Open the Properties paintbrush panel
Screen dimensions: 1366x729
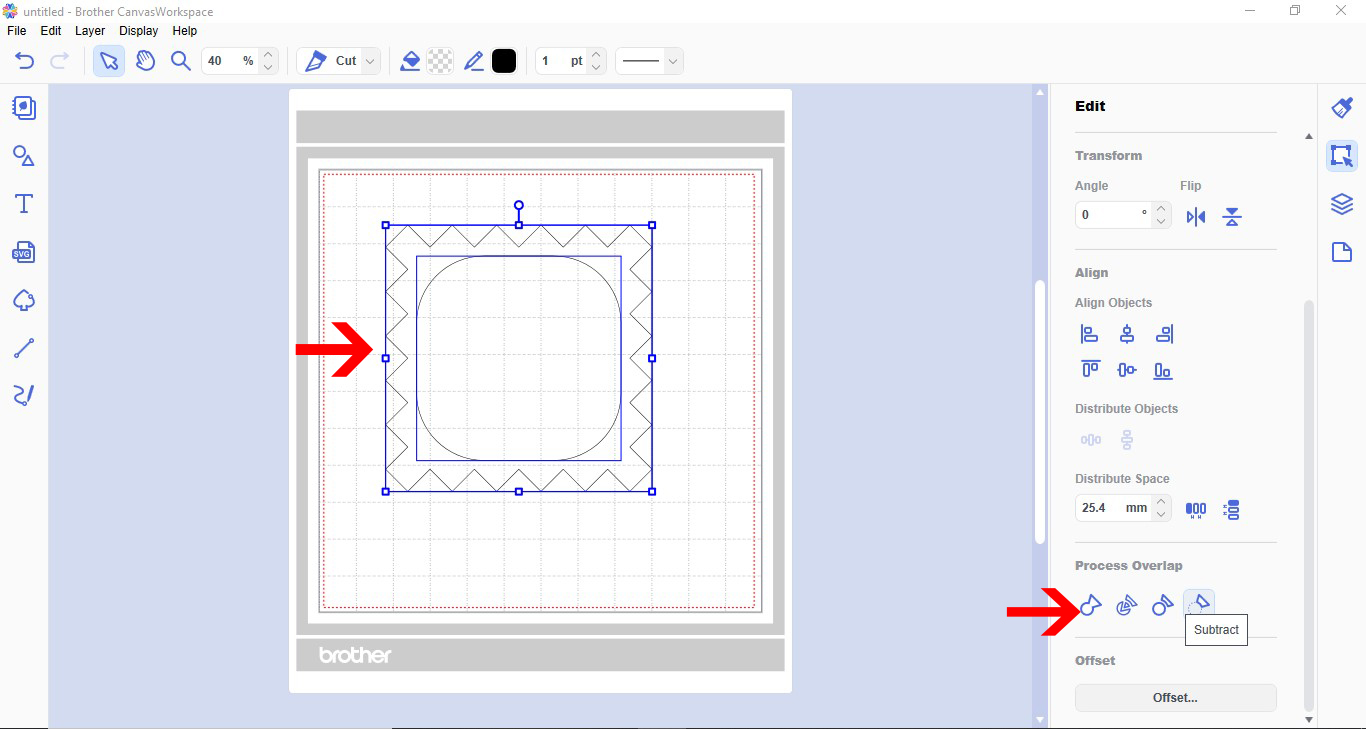(1342, 107)
